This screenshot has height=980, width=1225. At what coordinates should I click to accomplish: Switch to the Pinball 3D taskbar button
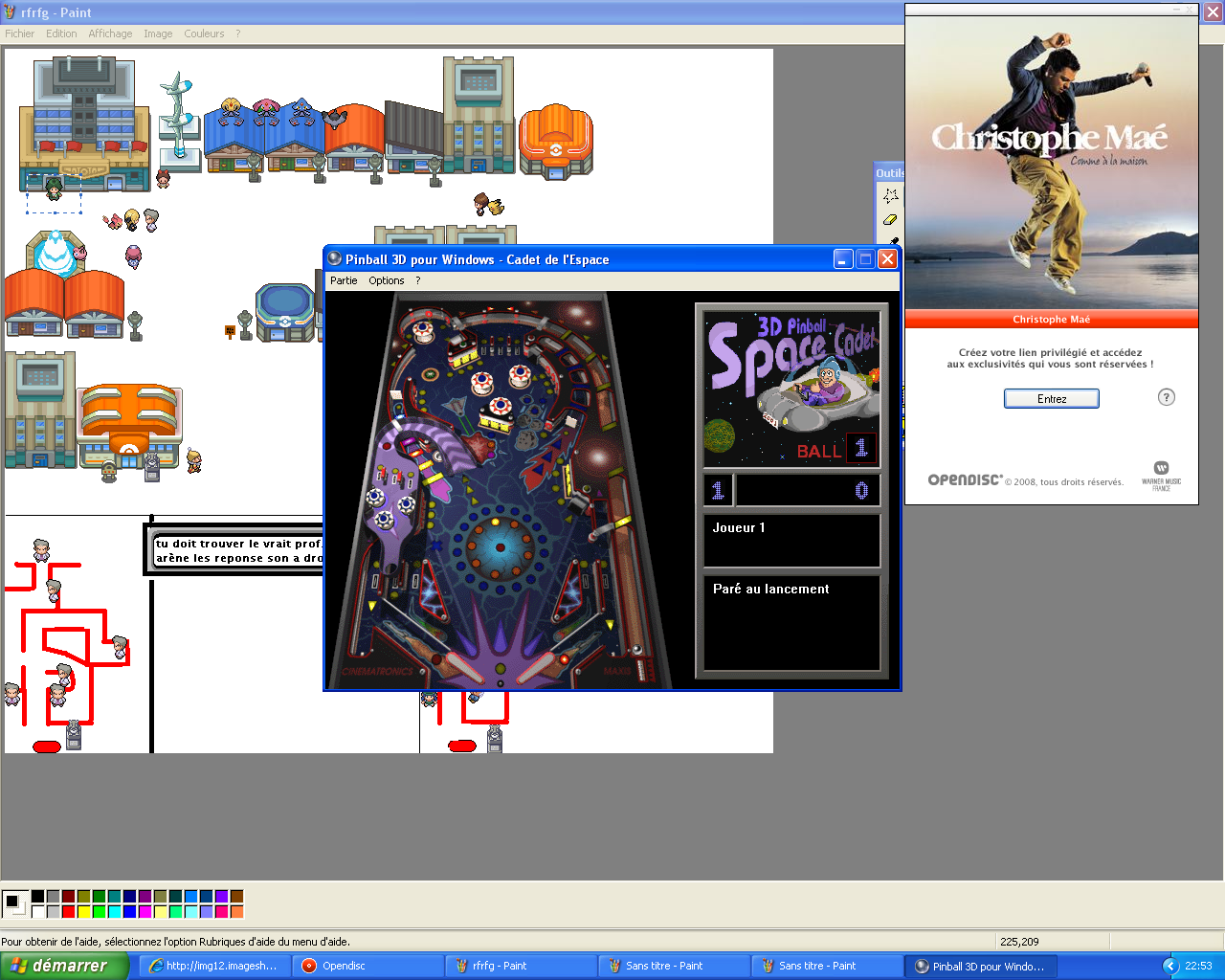click(981, 966)
